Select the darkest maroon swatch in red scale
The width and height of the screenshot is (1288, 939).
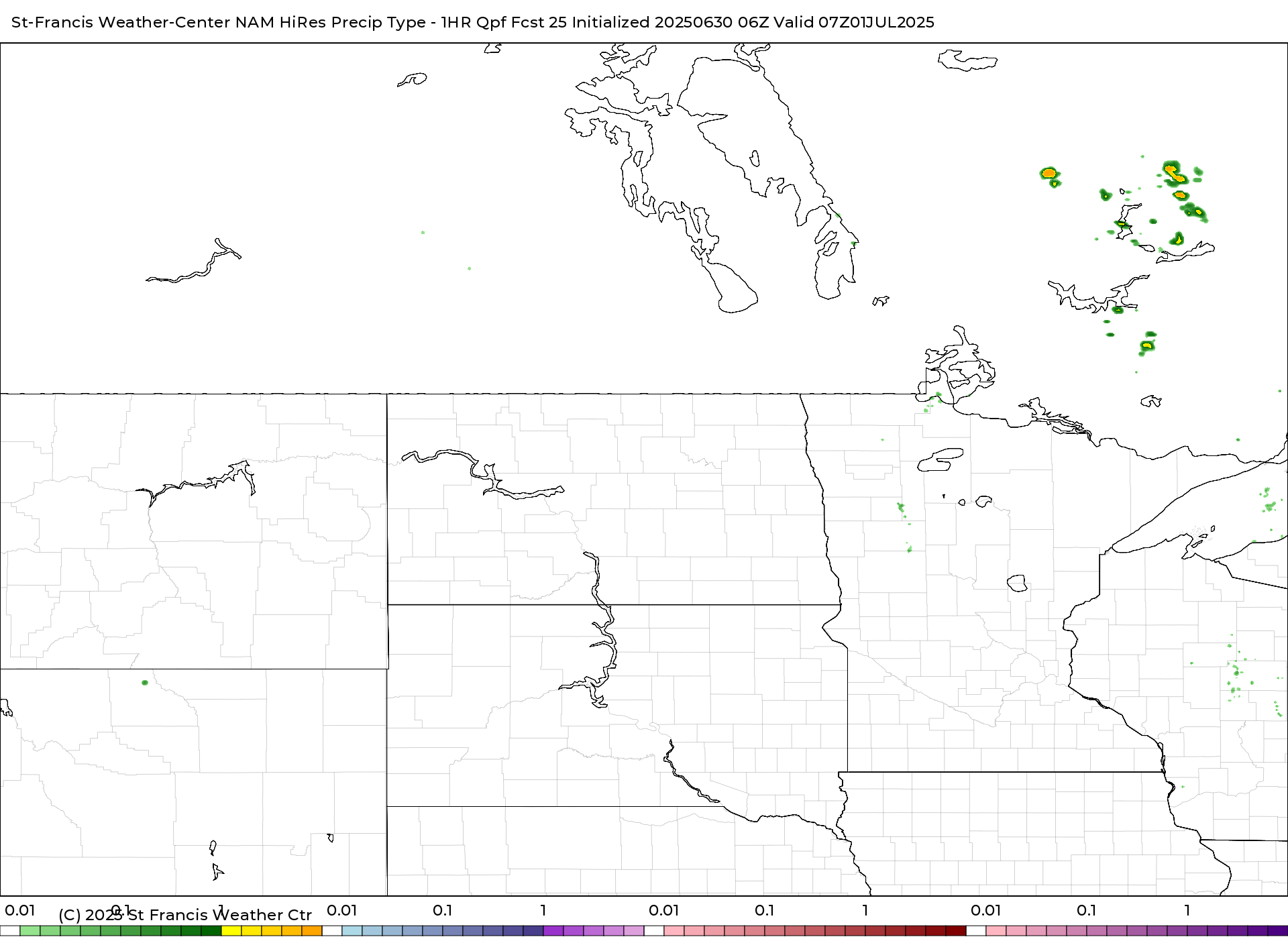pos(956,931)
